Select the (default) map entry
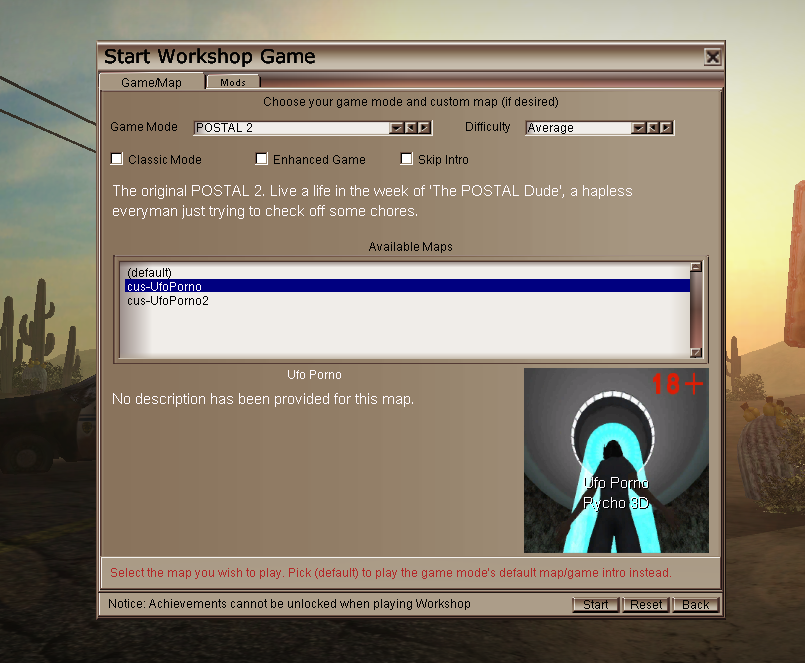Screen dimensions: 805x663 (408, 272)
